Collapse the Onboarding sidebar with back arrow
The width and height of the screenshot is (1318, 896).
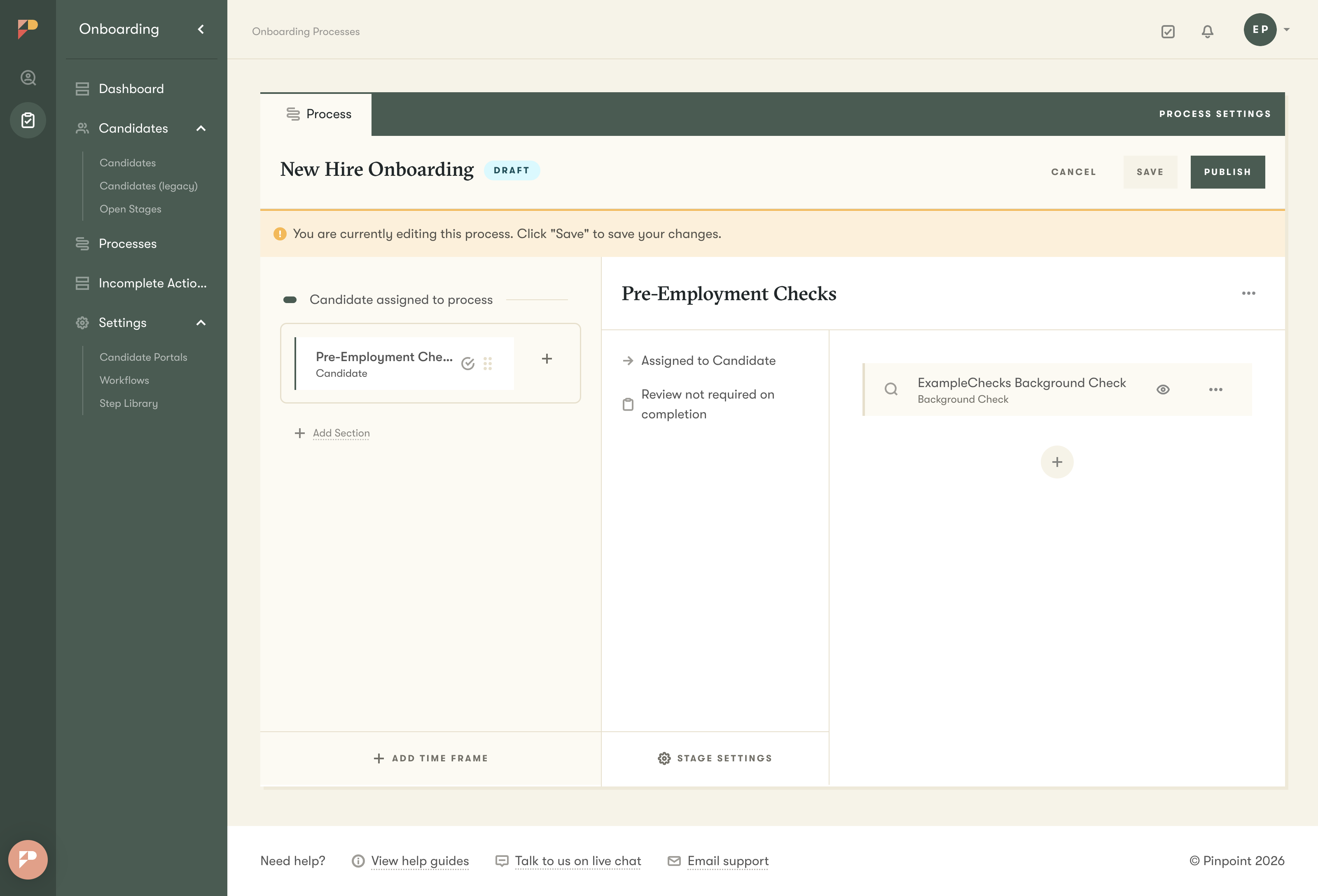pyautogui.click(x=201, y=29)
